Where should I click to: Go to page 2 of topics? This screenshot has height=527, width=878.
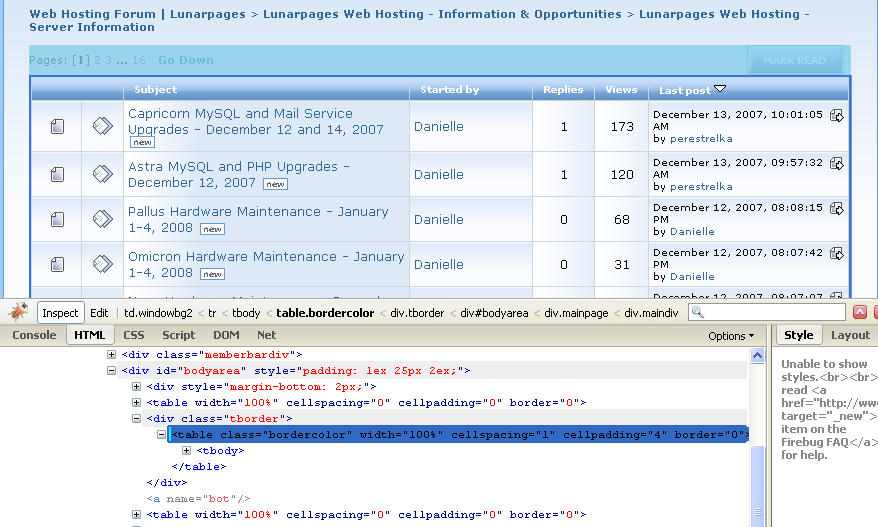pos(97,60)
